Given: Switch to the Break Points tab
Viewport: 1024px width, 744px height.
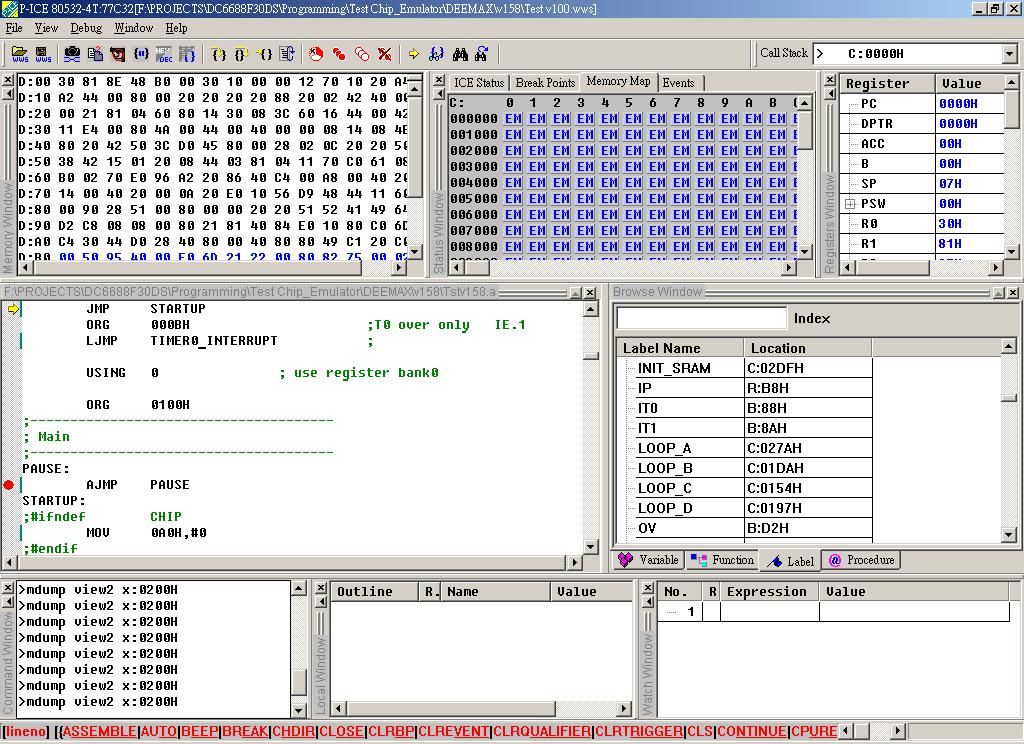Looking at the screenshot, I should 545,83.
